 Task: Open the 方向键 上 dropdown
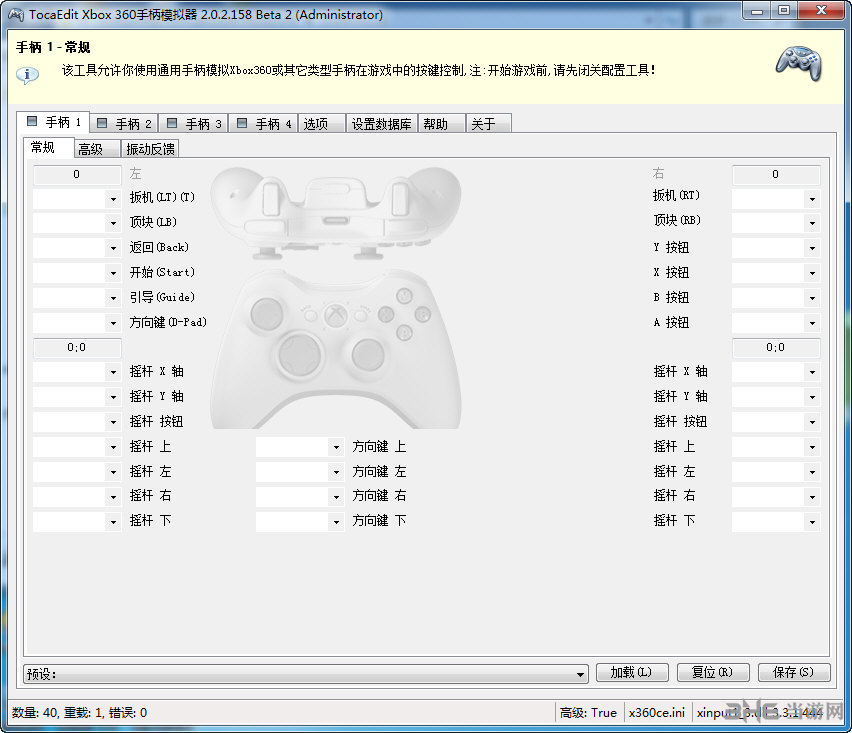[x=300, y=447]
